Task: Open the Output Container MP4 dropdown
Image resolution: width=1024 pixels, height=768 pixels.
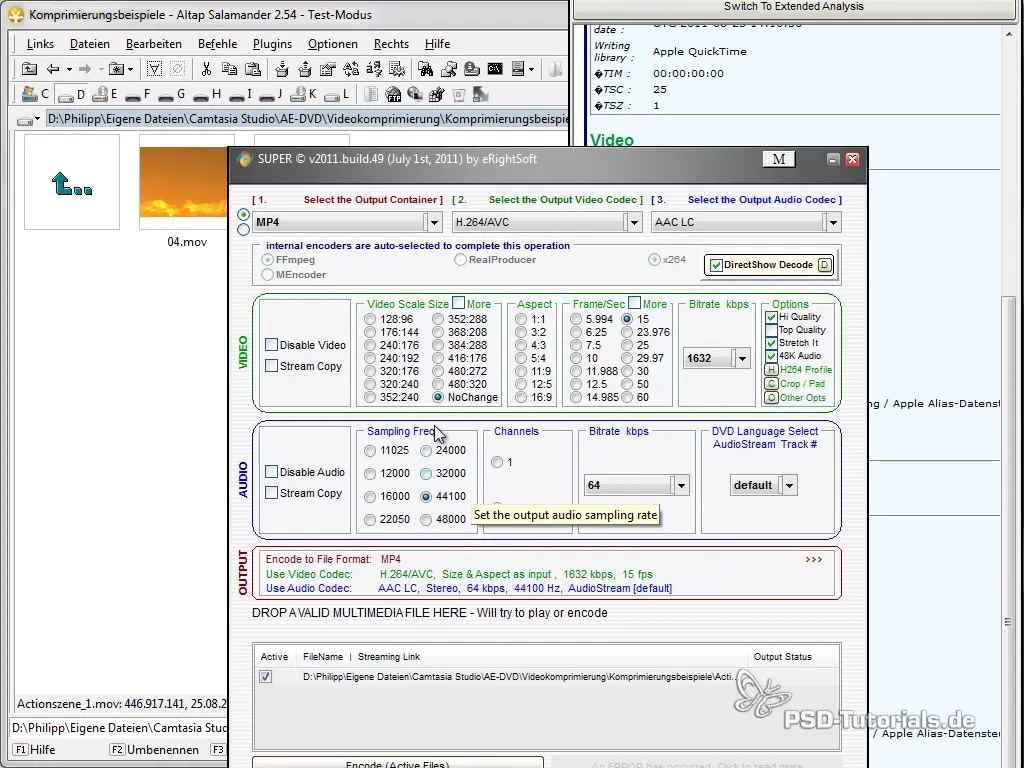Action: pos(434,223)
